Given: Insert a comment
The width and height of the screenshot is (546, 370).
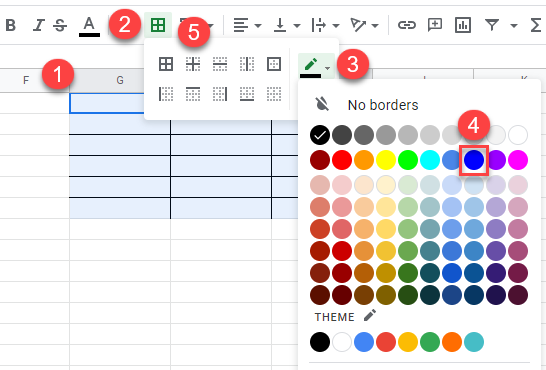Looking at the screenshot, I should click(435, 25).
